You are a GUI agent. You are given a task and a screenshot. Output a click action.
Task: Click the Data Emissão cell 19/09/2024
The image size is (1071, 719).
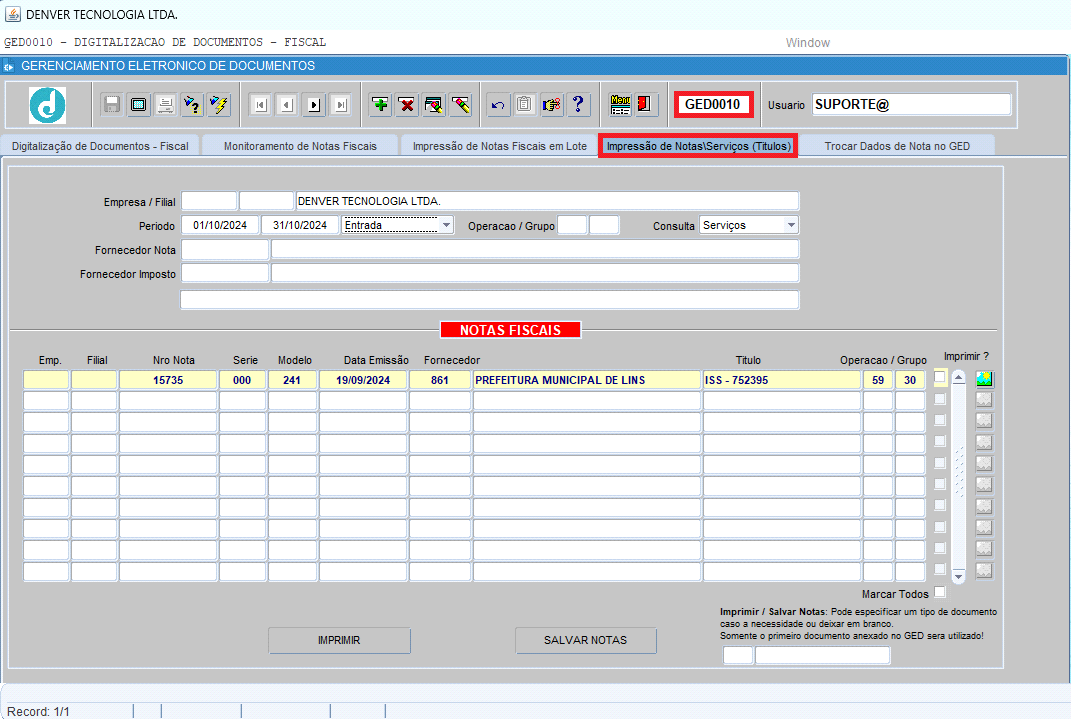click(363, 380)
